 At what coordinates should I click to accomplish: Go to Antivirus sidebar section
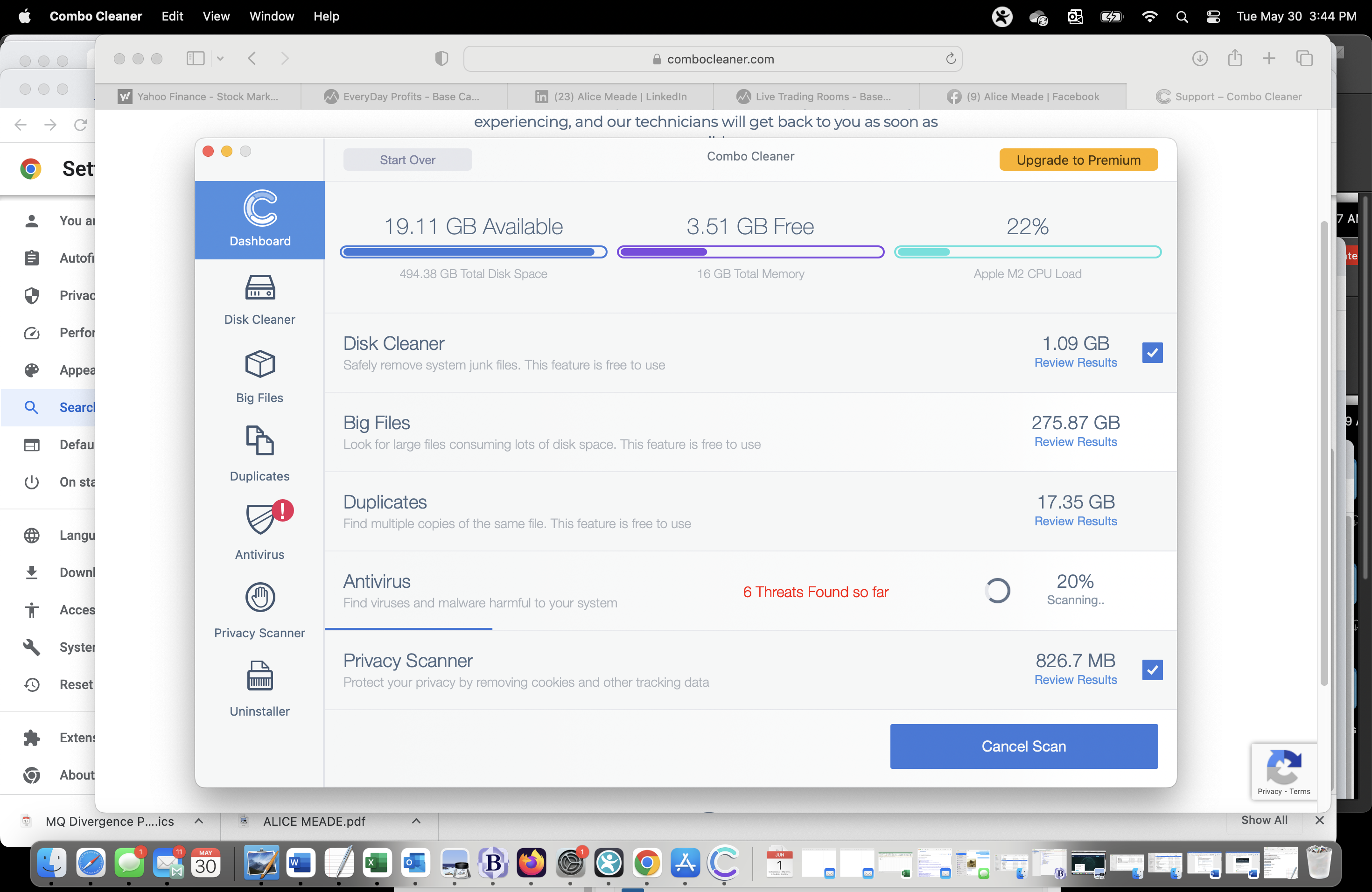click(259, 531)
